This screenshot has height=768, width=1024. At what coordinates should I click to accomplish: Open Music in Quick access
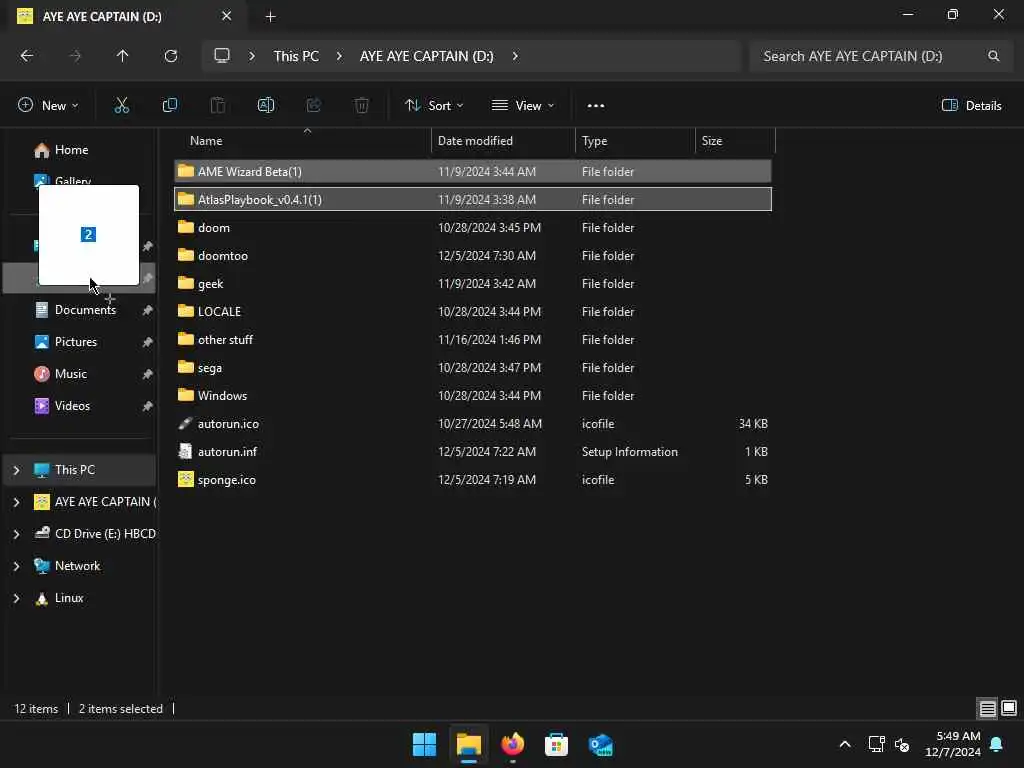[x=71, y=374]
